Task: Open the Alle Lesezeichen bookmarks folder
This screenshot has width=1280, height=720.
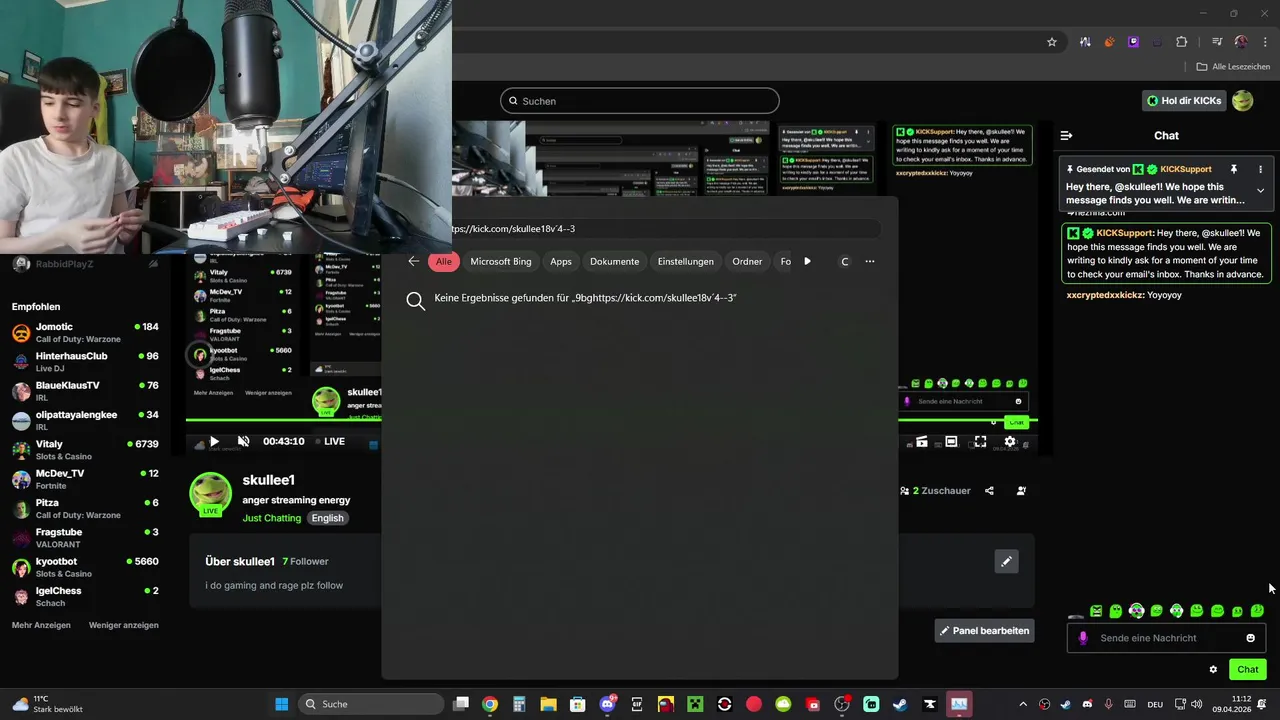Action: [x=1233, y=67]
